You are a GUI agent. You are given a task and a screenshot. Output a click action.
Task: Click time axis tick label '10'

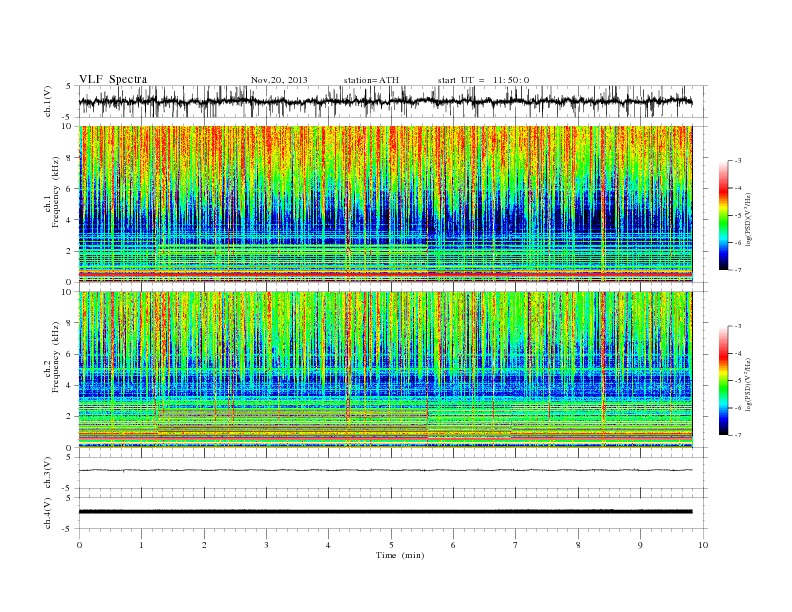(x=703, y=545)
